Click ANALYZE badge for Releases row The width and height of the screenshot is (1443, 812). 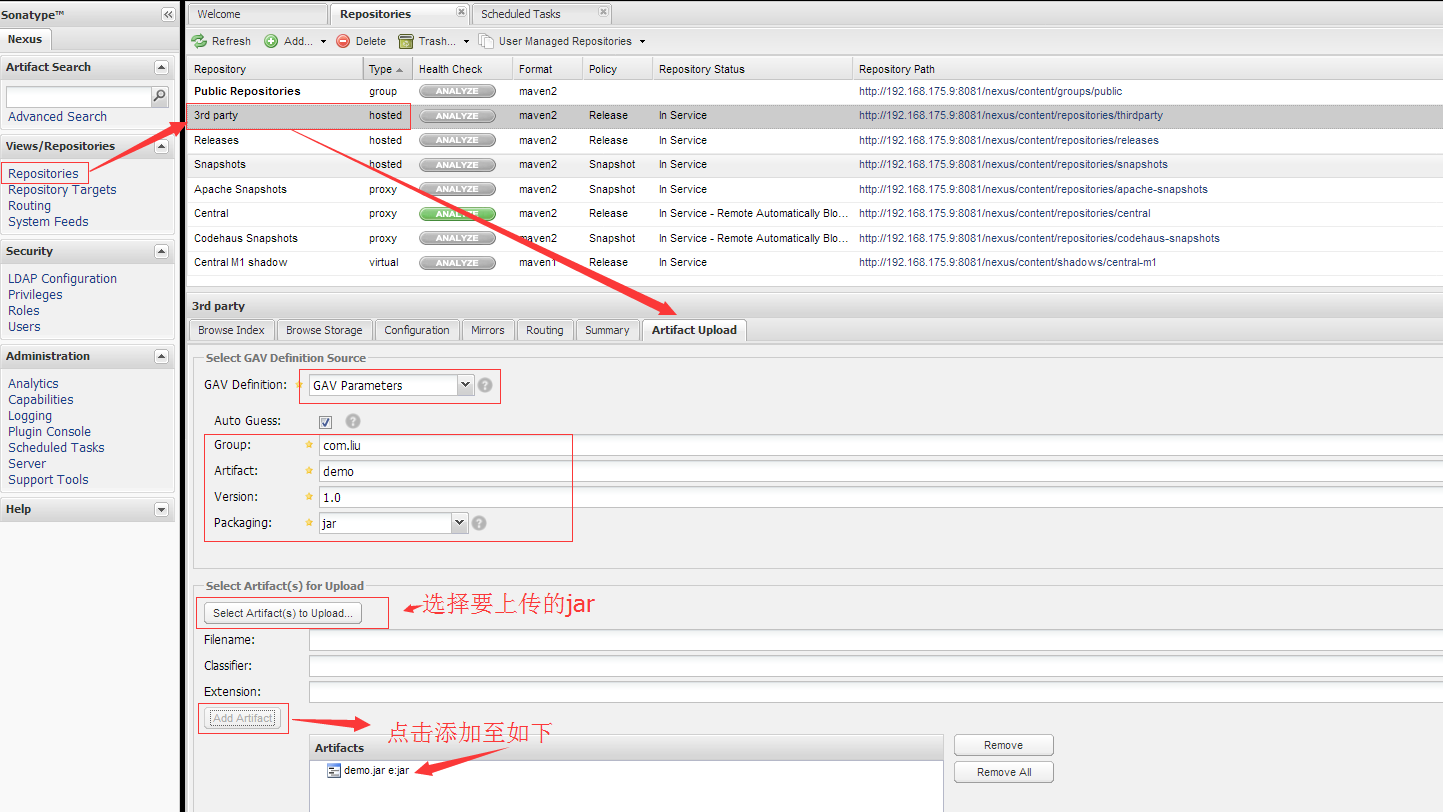(x=457, y=140)
